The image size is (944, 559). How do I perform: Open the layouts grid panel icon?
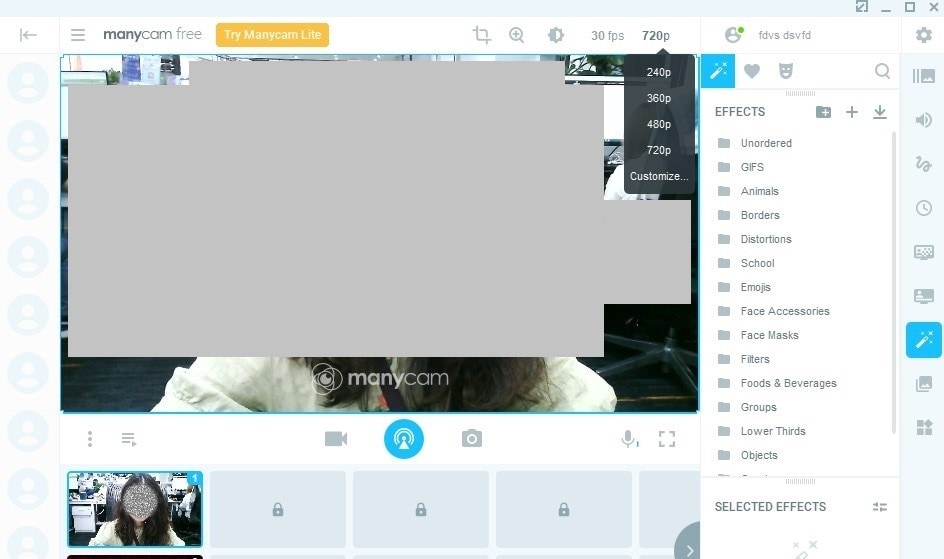coord(924,428)
